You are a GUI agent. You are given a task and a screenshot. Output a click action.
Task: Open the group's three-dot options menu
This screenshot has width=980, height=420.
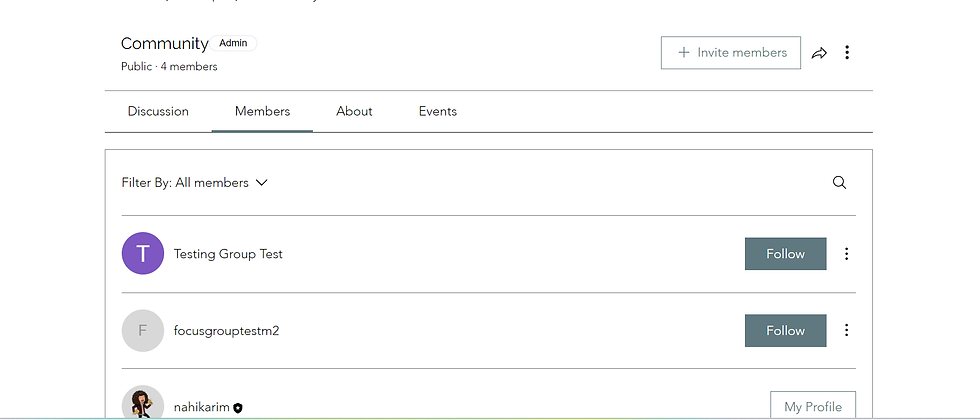(847, 53)
